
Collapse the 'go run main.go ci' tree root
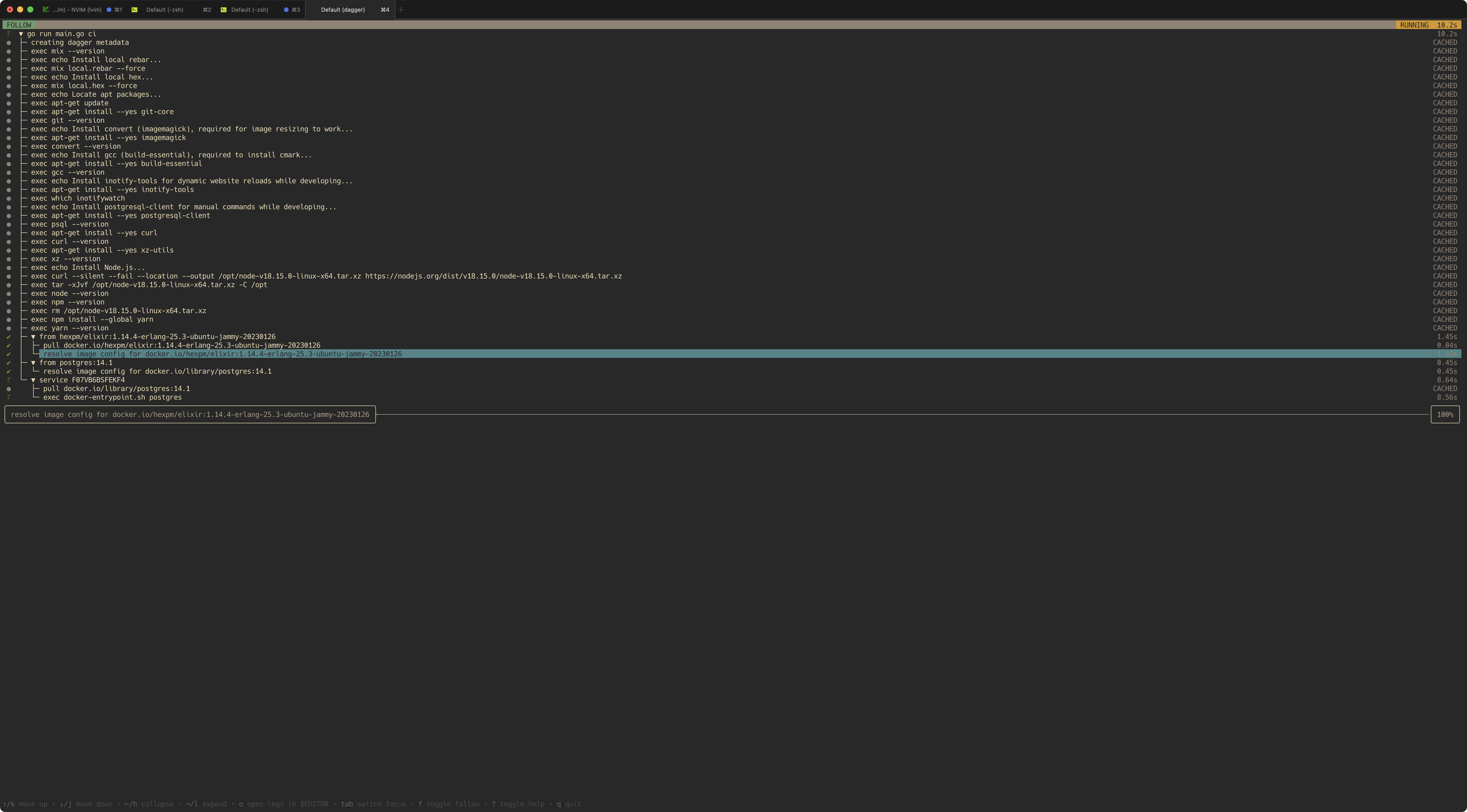(x=21, y=34)
